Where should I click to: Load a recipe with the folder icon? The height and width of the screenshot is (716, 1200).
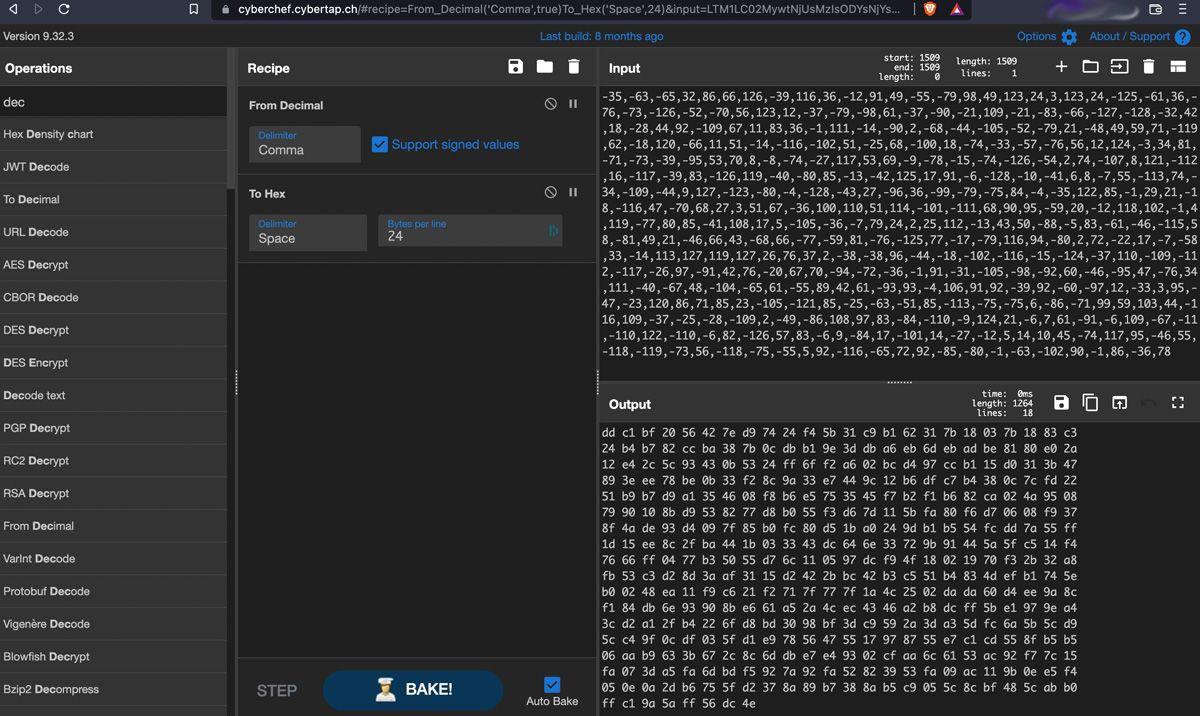(x=544, y=67)
